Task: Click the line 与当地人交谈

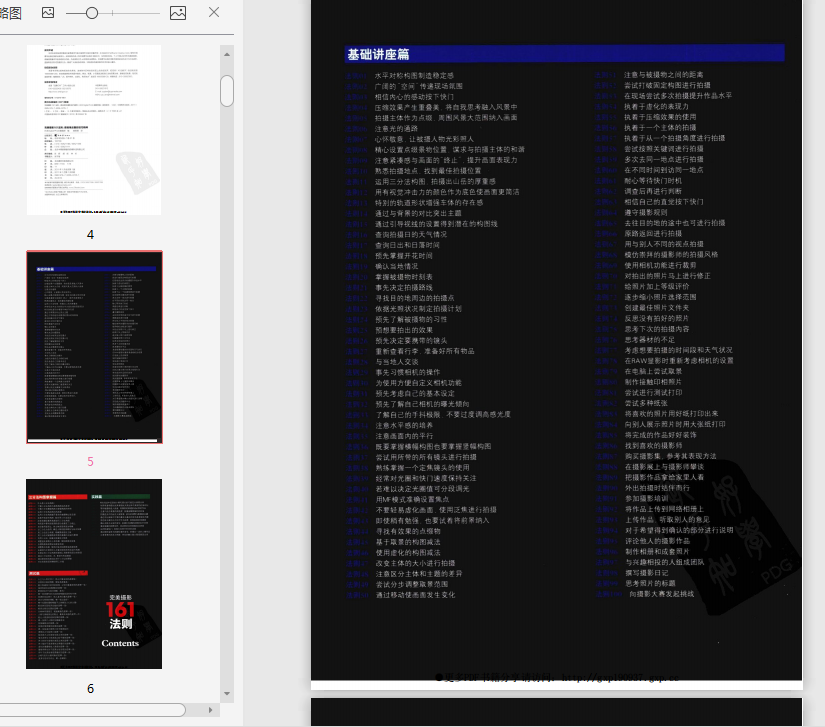Action: tap(397, 362)
